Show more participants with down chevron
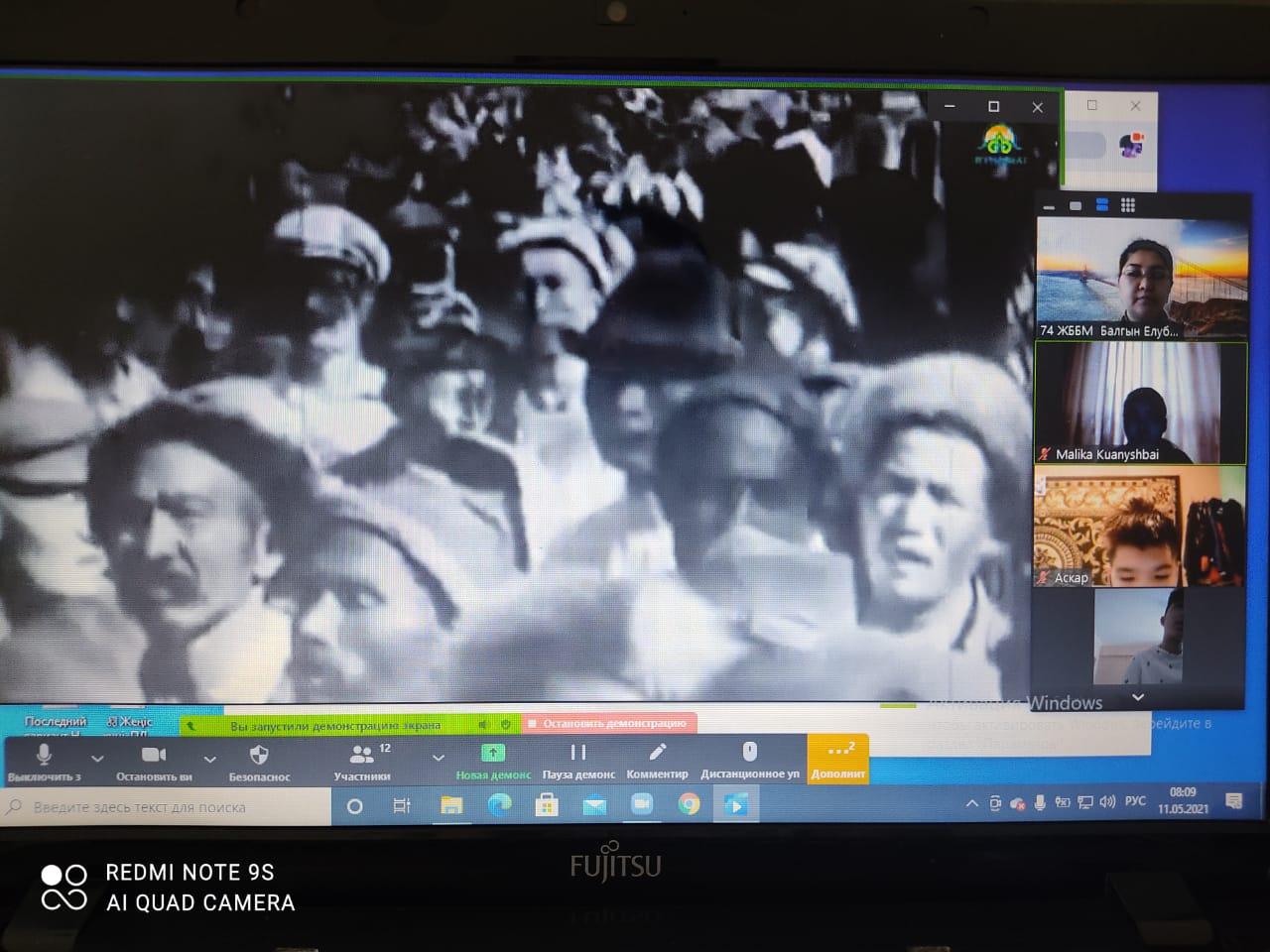 click(1138, 697)
